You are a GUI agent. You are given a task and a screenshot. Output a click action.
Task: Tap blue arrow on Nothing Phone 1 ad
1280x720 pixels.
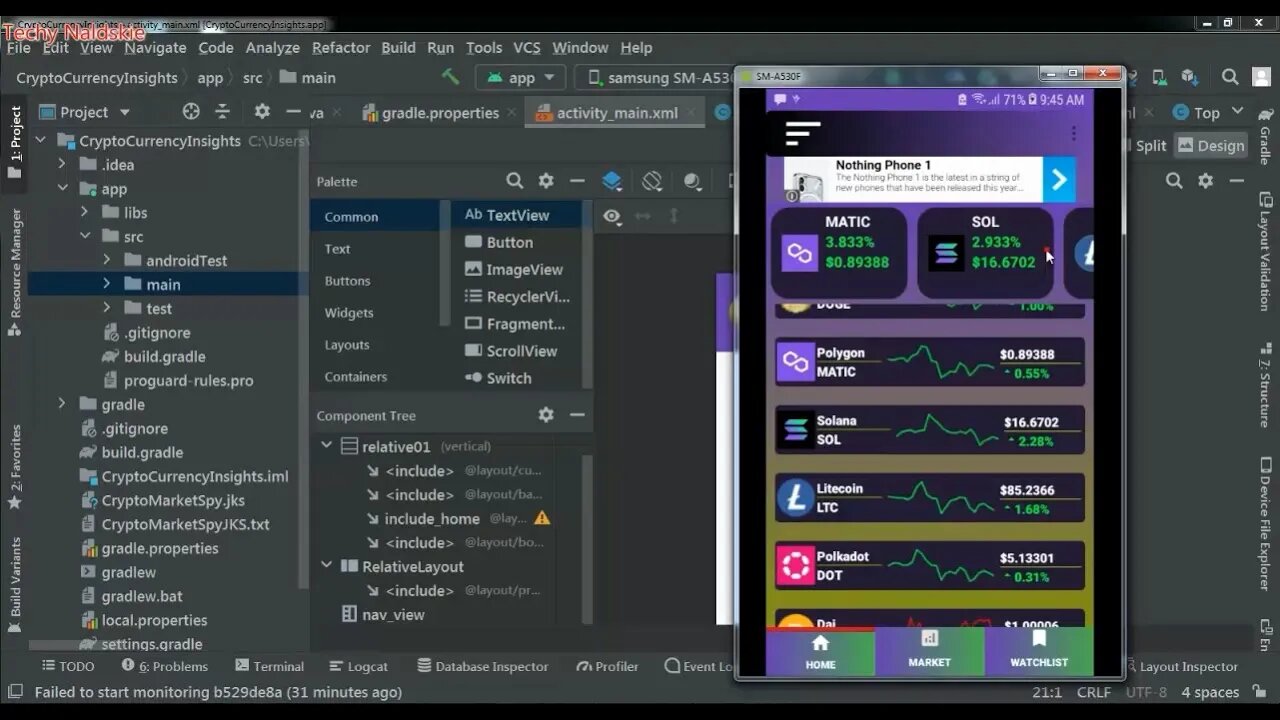1059,180
